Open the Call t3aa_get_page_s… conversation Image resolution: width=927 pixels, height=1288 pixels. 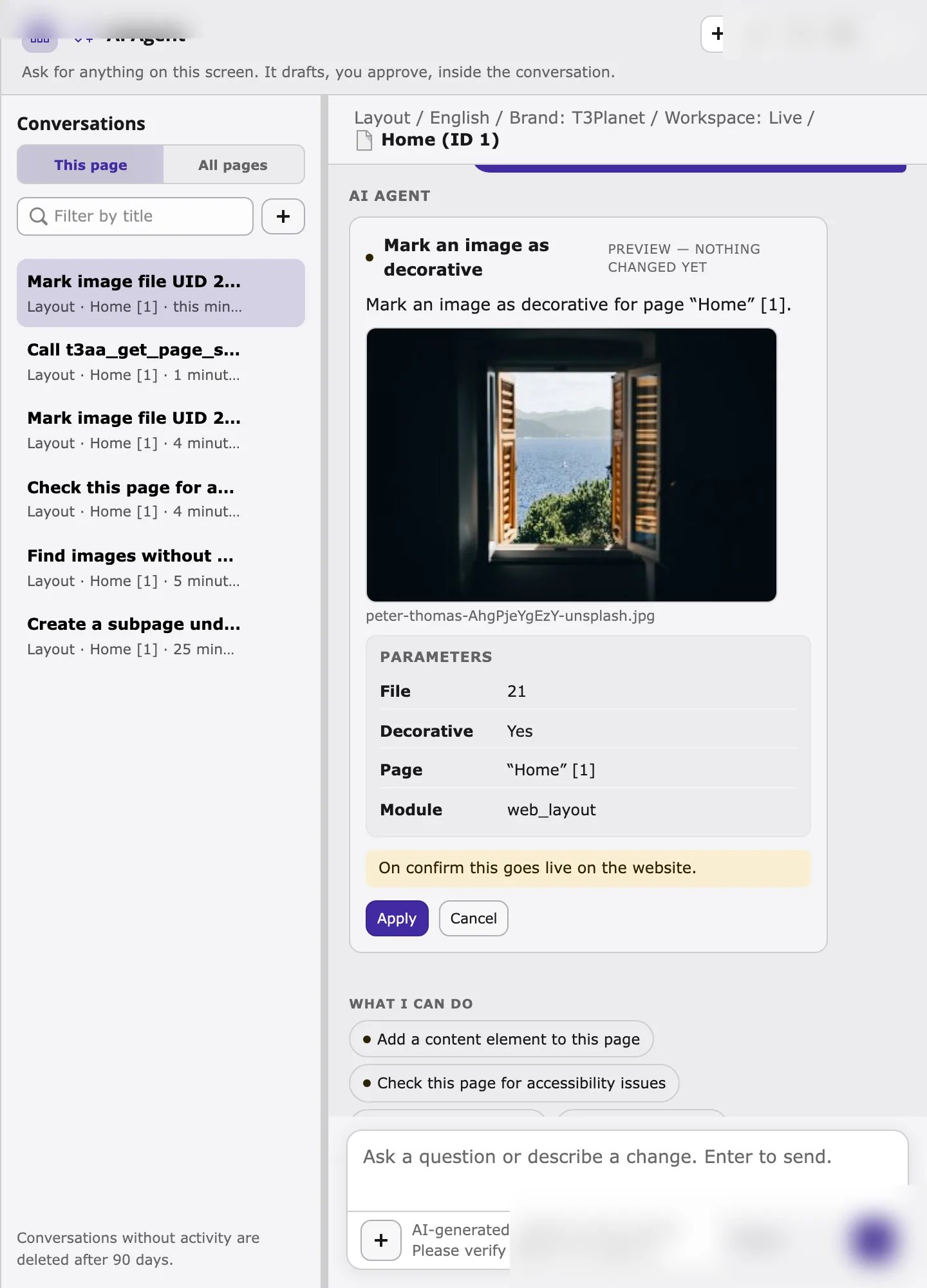click(161, 361)
